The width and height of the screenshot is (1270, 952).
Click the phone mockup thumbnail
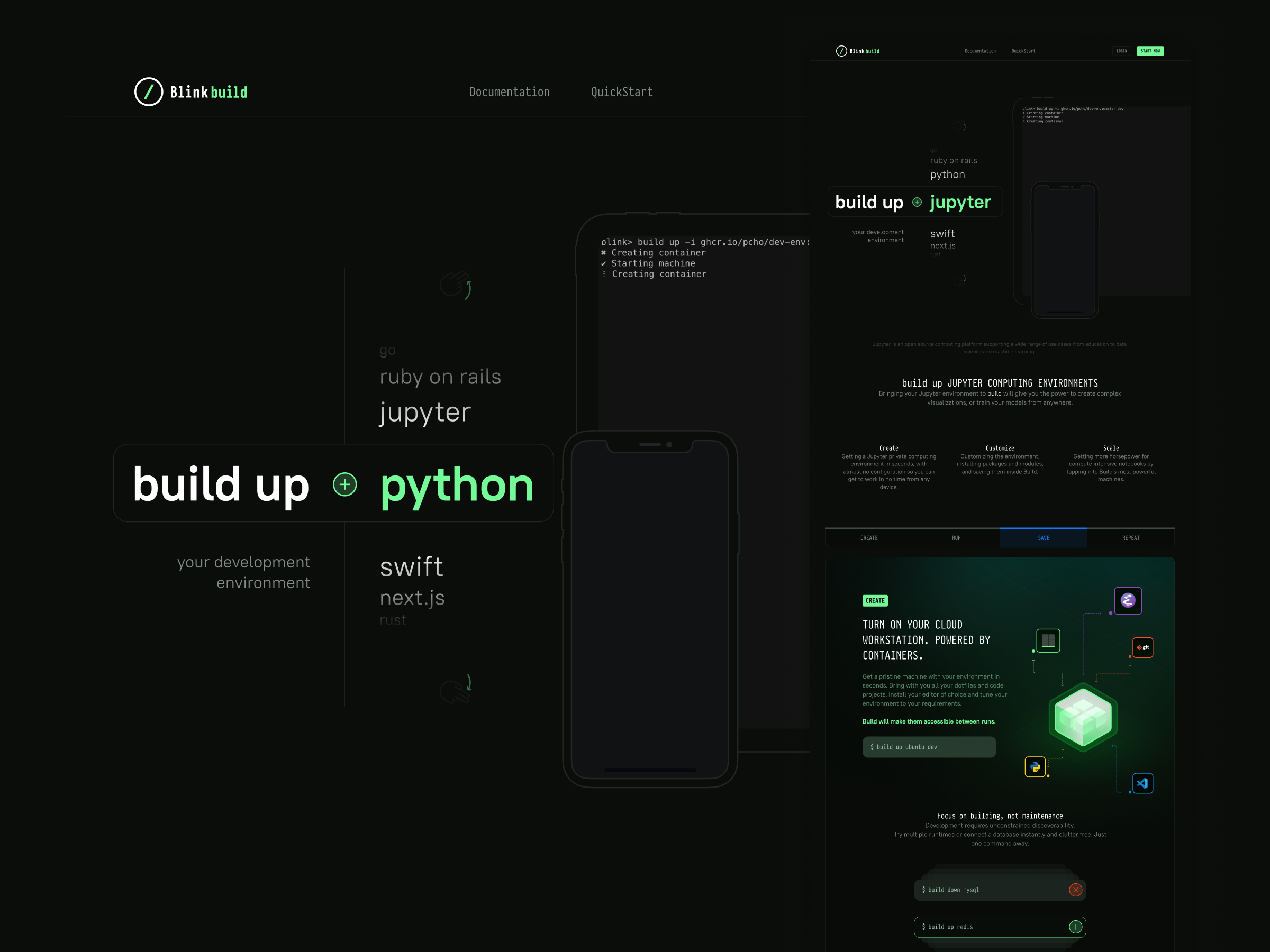pos(1065,249)
